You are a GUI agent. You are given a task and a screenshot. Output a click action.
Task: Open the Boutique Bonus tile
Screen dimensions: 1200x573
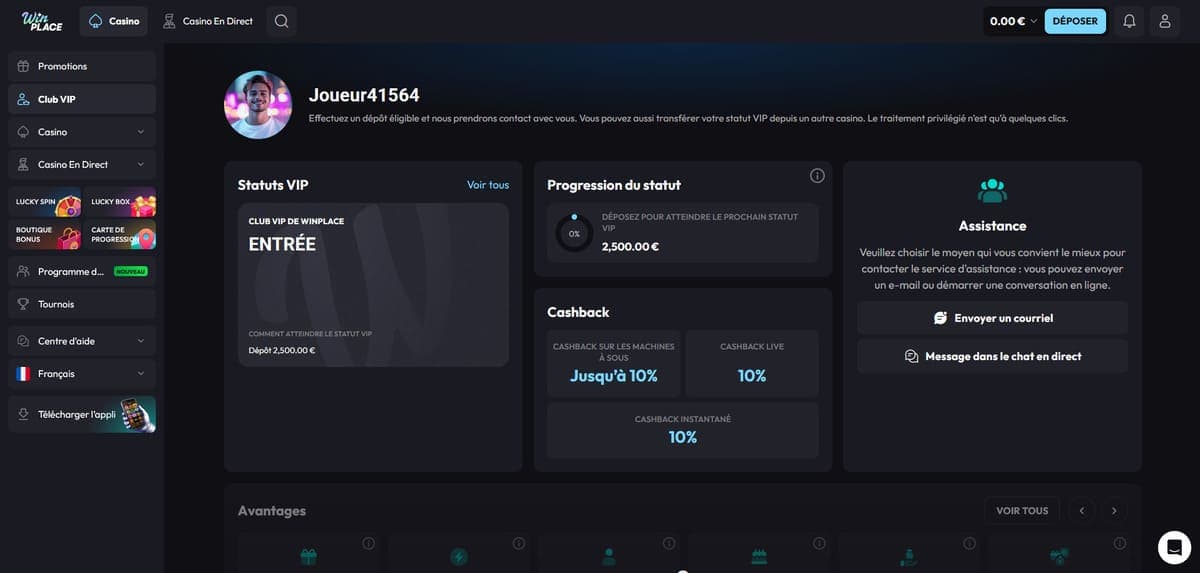pos(44,236)
